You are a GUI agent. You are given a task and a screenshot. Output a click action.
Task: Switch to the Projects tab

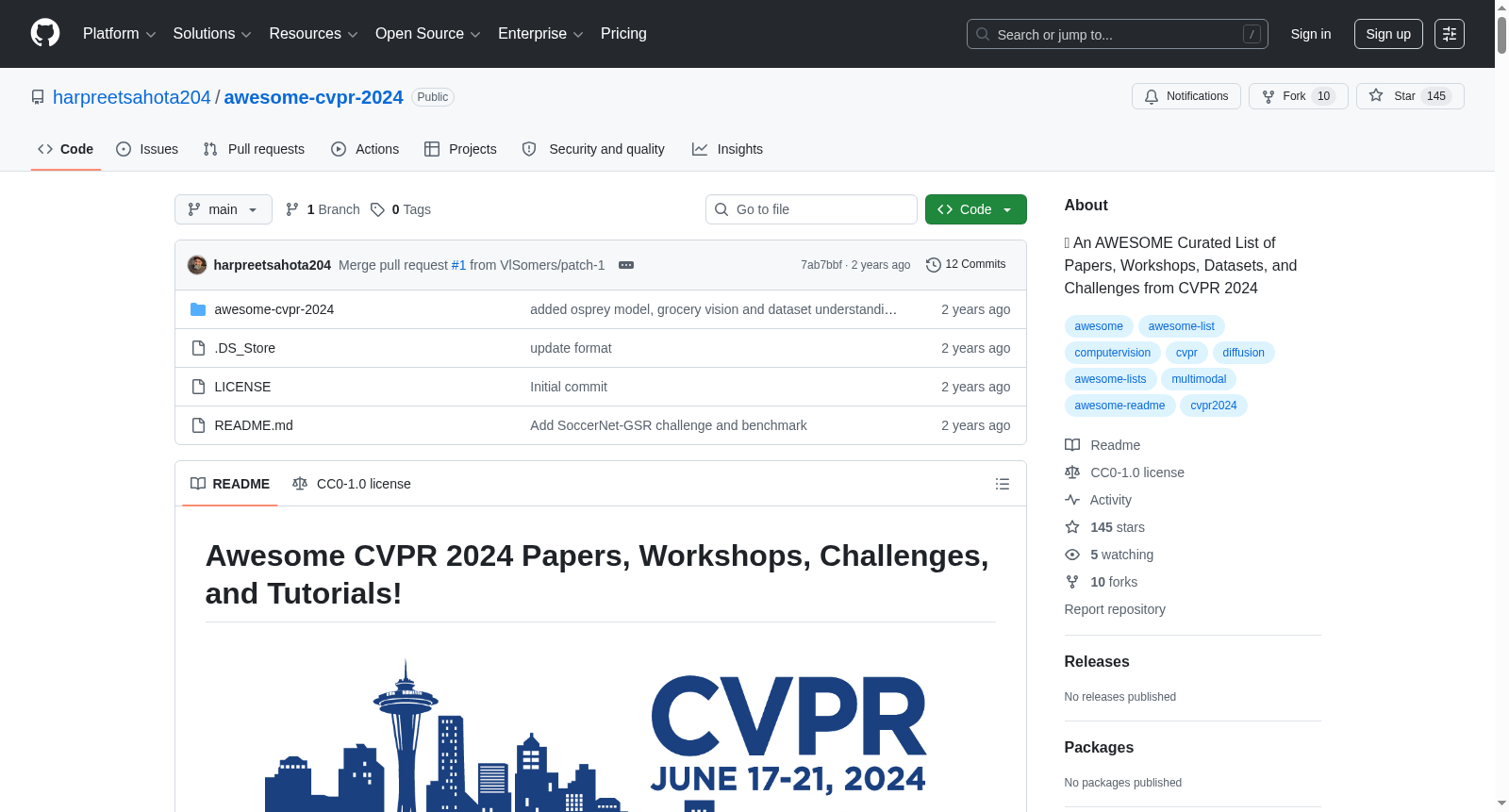tap(460, 149)
